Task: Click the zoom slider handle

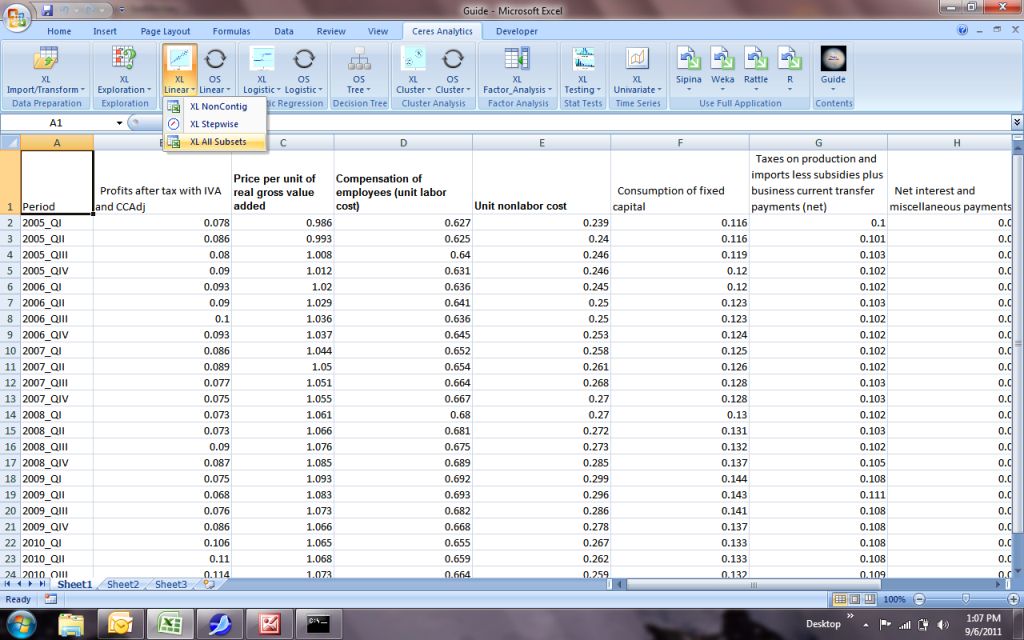Action: coord(966,599)
